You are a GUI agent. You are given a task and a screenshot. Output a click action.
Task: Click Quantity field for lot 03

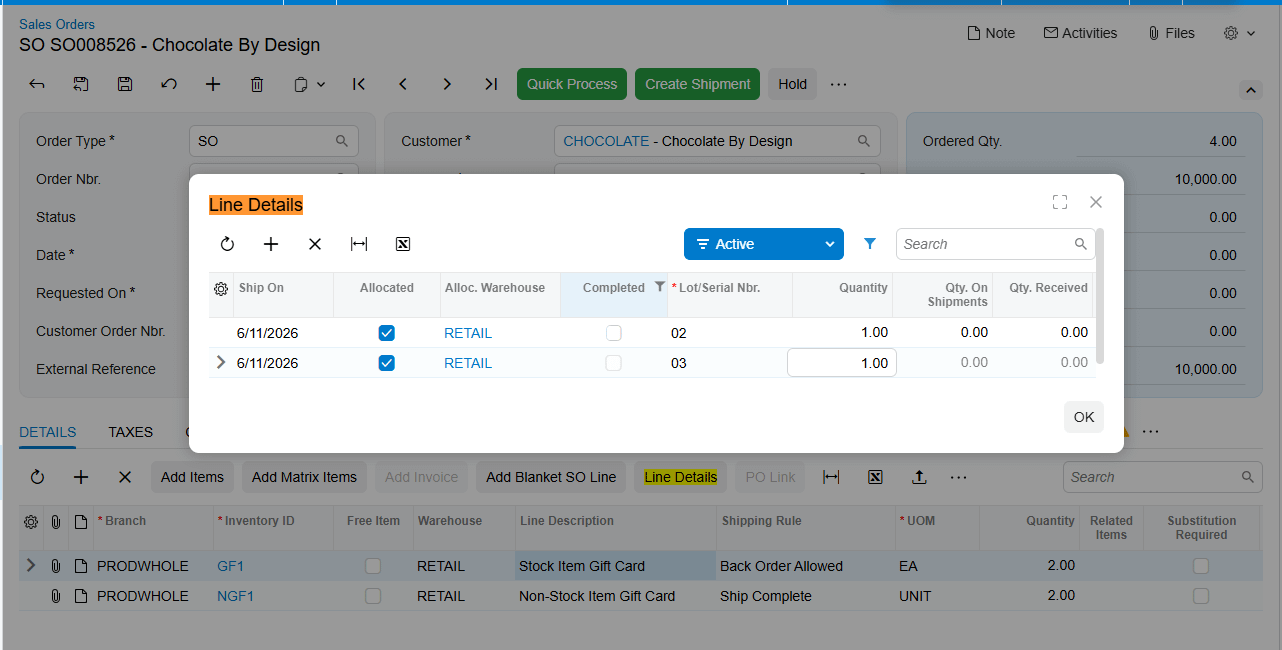pos(842,363)
